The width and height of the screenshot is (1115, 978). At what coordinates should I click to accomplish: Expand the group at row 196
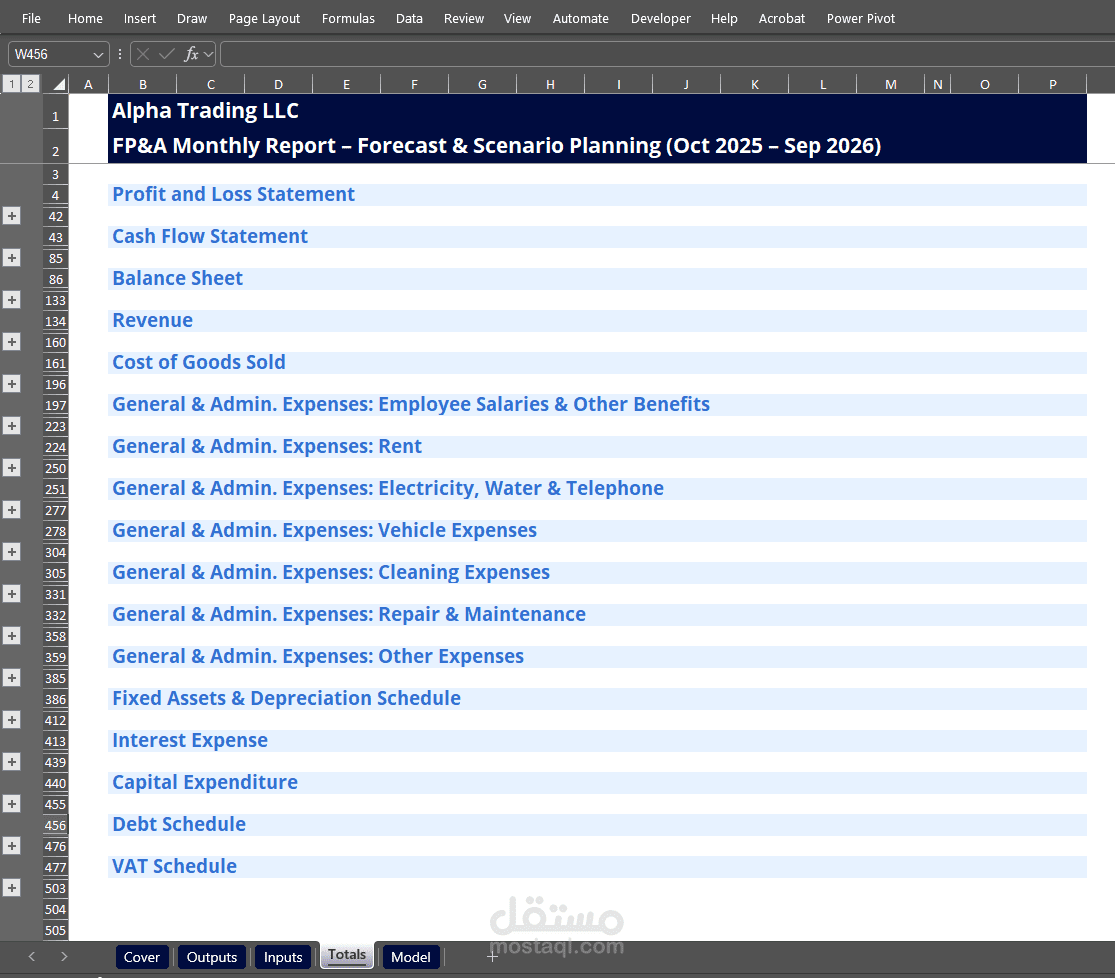tap(11, 383)
